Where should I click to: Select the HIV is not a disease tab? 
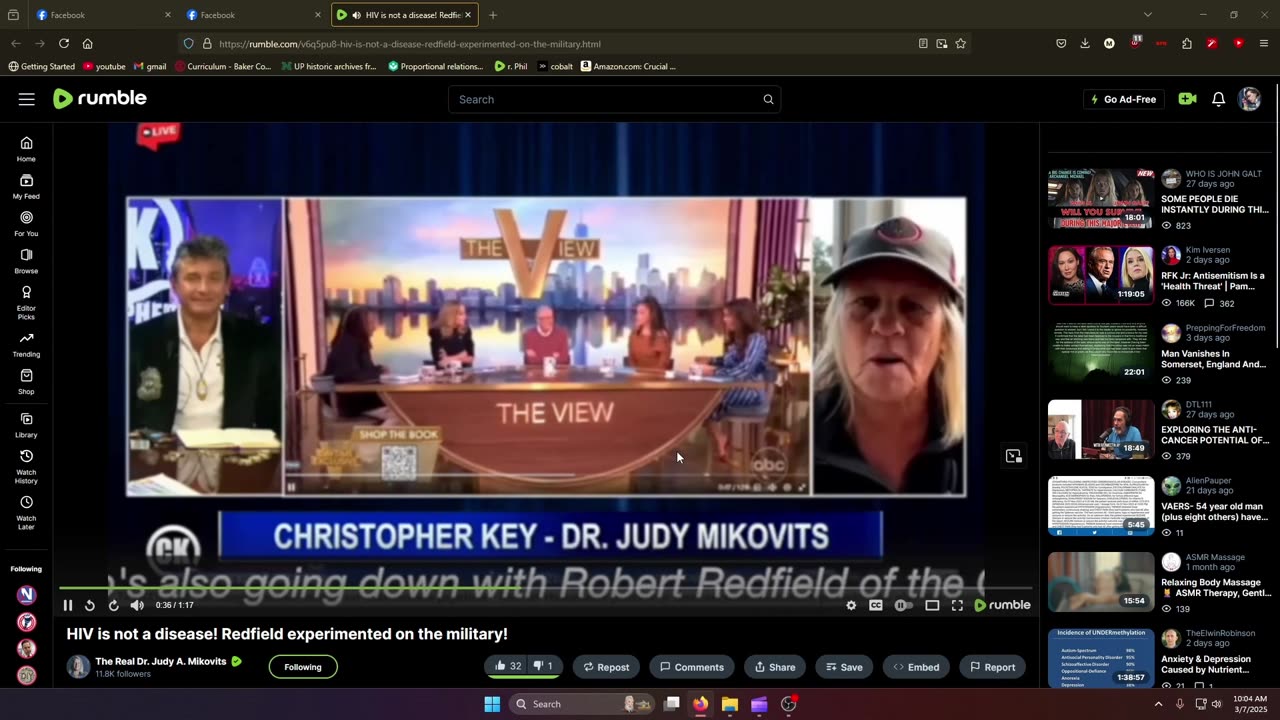click(x=405, y=15)
